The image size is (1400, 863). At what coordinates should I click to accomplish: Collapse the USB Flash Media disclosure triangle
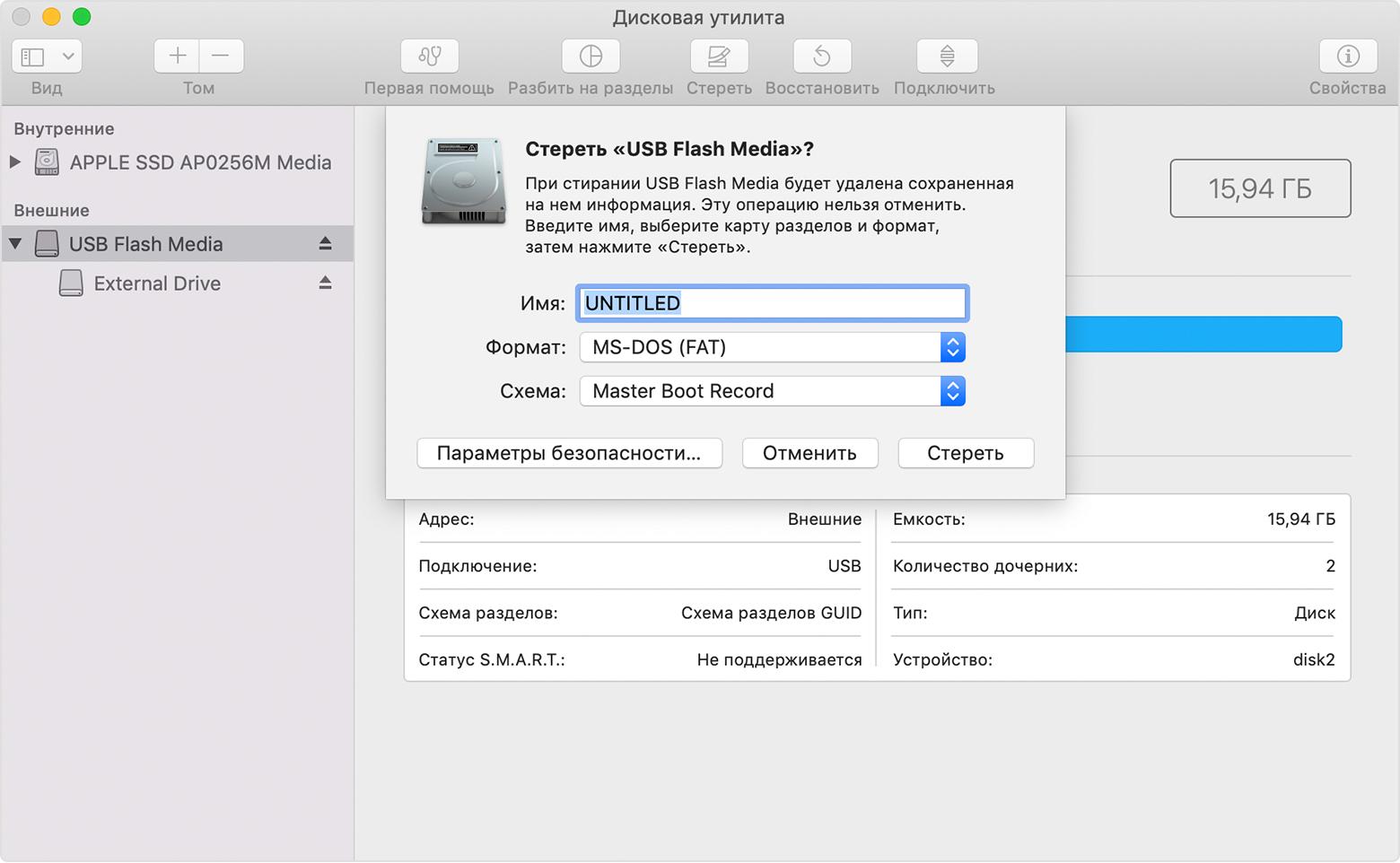pos(15,243)
